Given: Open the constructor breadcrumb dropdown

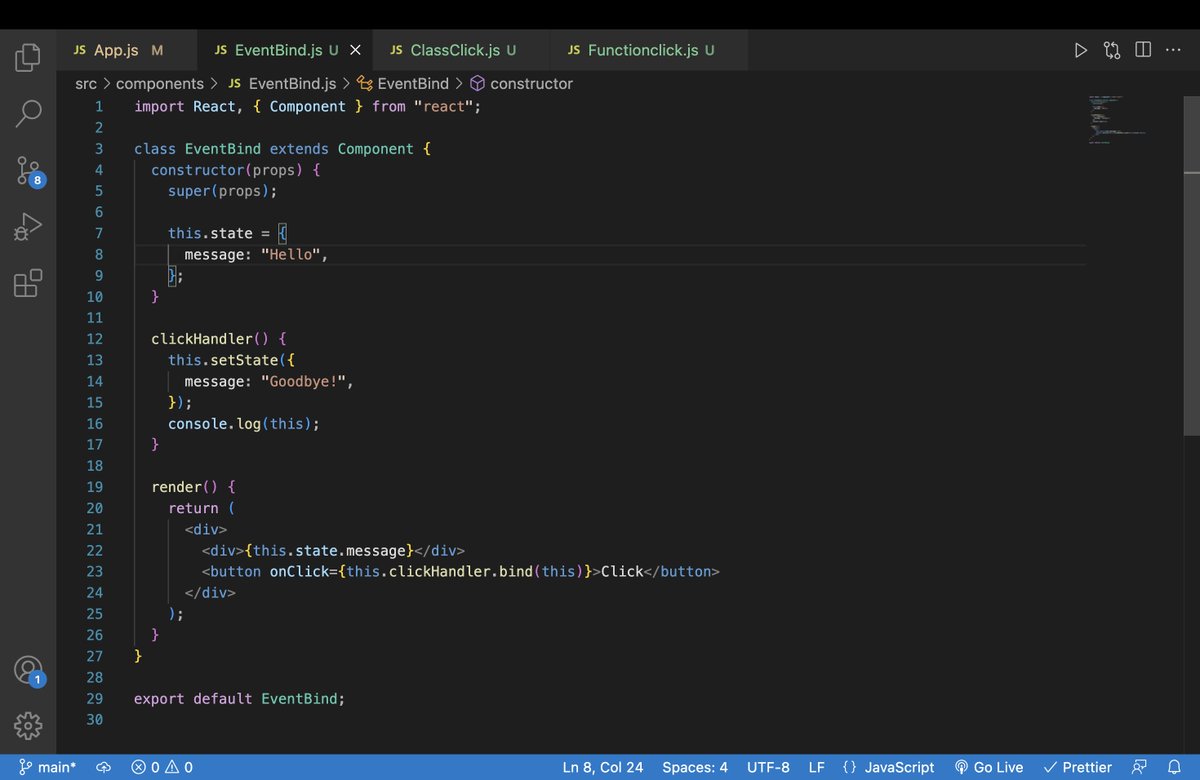Looking at the screenshot, I should (531, 83).
